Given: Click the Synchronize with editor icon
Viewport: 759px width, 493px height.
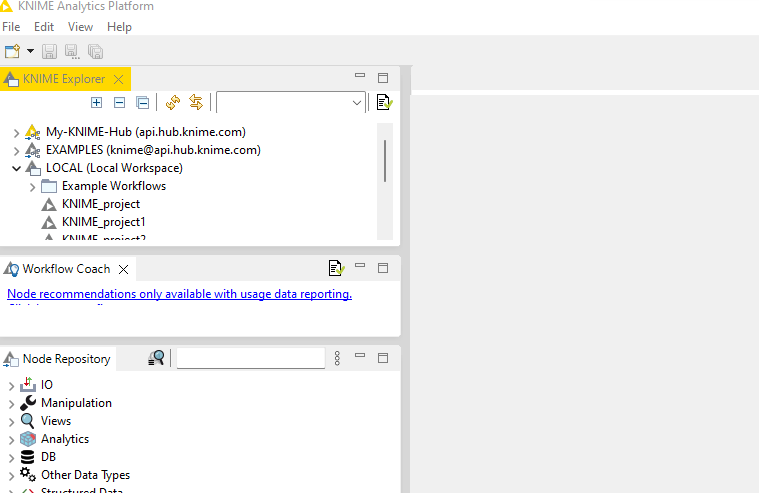Looking at the screenshot, I should click(196, 102).
